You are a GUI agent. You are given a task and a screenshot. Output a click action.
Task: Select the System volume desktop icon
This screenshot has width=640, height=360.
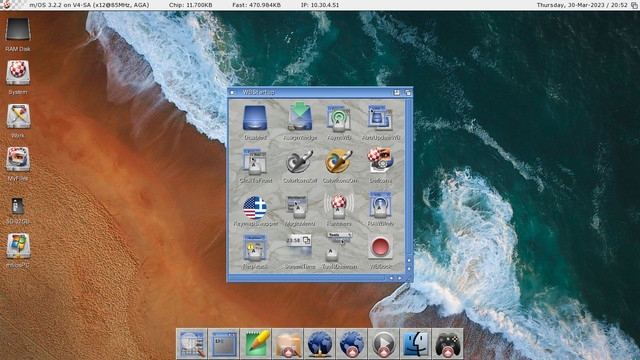point(18,73)
